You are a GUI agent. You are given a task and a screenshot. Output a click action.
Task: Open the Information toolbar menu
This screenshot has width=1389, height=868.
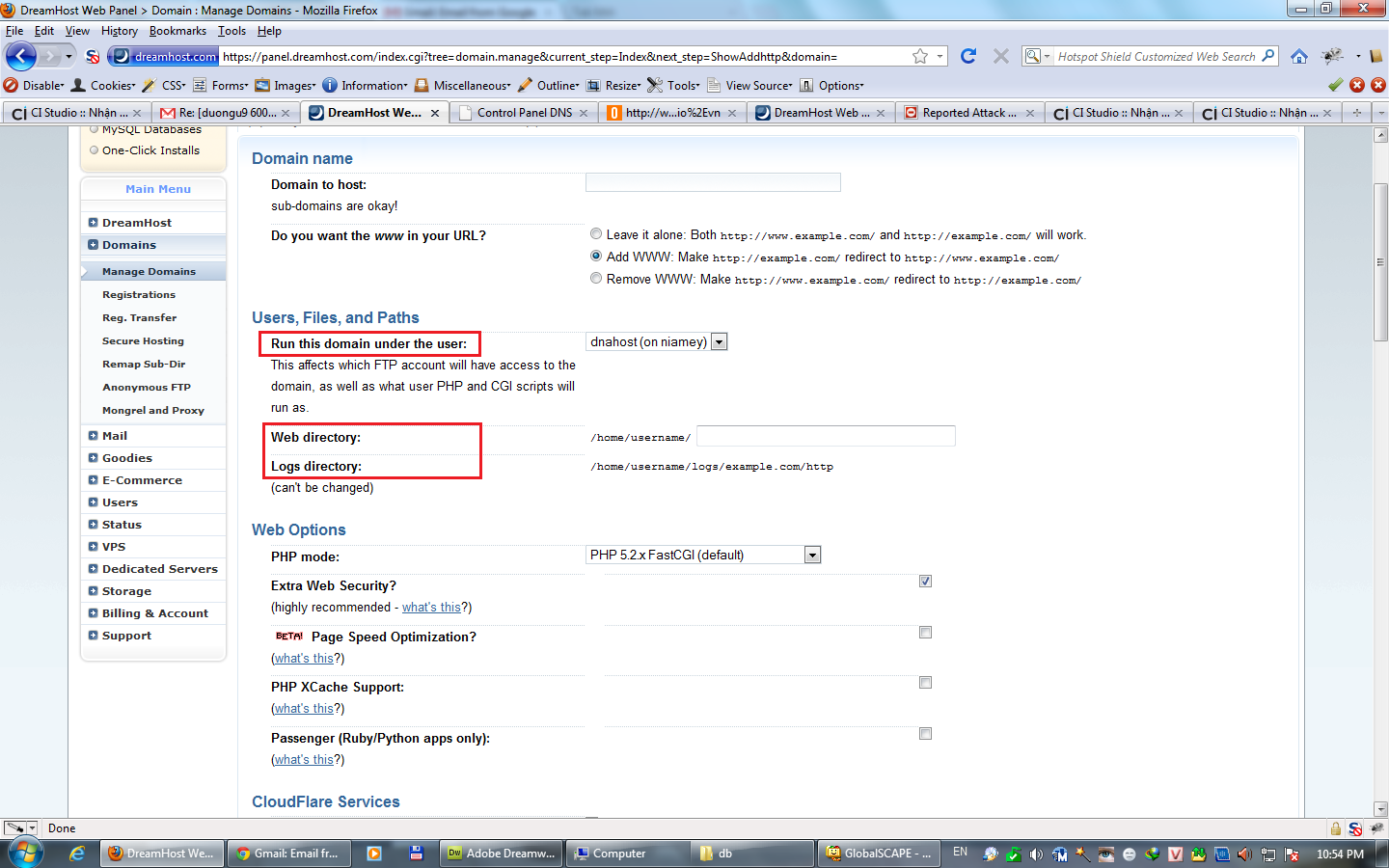[x=366, y=85]
